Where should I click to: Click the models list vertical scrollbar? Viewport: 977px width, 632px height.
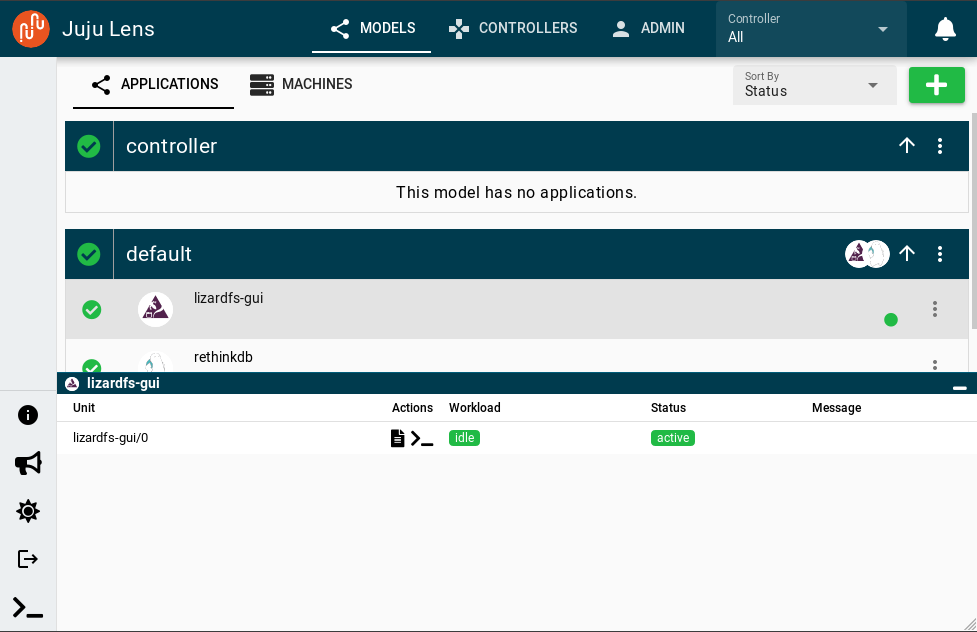973,221
